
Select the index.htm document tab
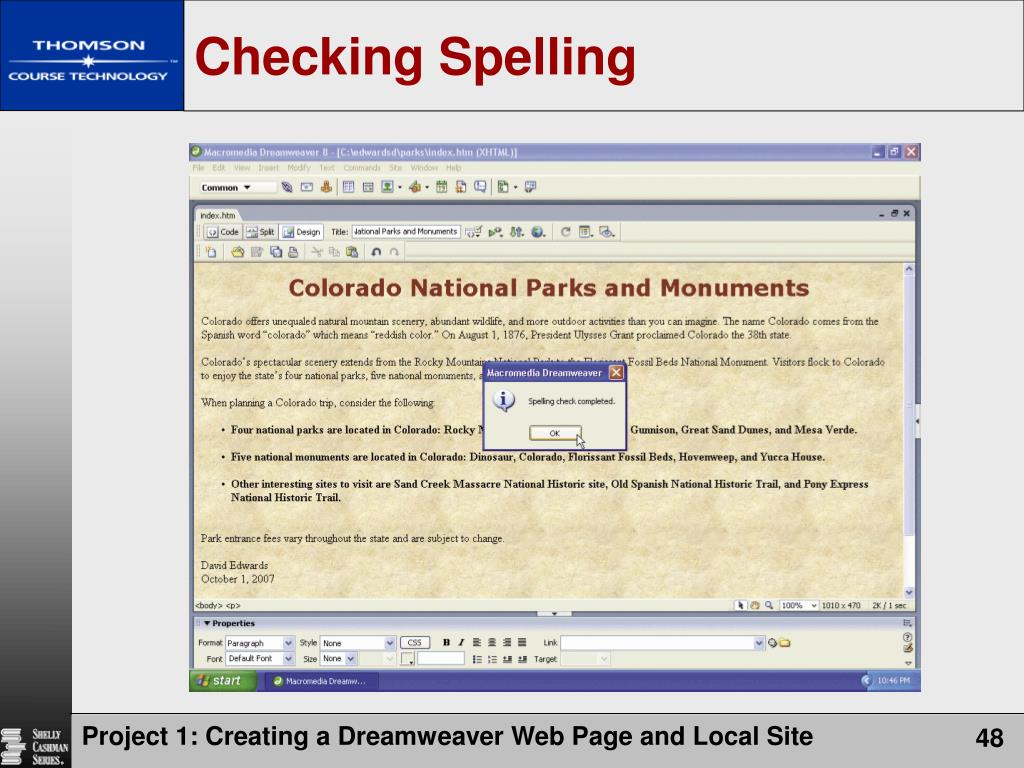pos(217,216)
